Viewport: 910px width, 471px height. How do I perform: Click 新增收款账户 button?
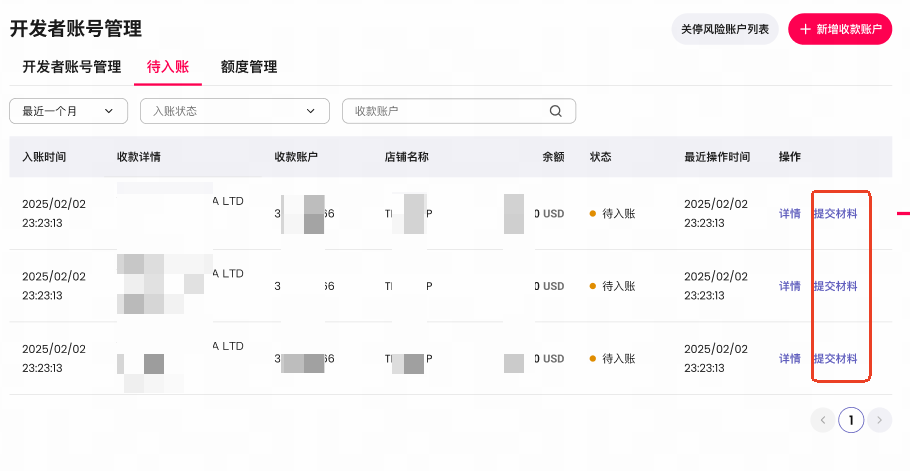pos(840,29)
